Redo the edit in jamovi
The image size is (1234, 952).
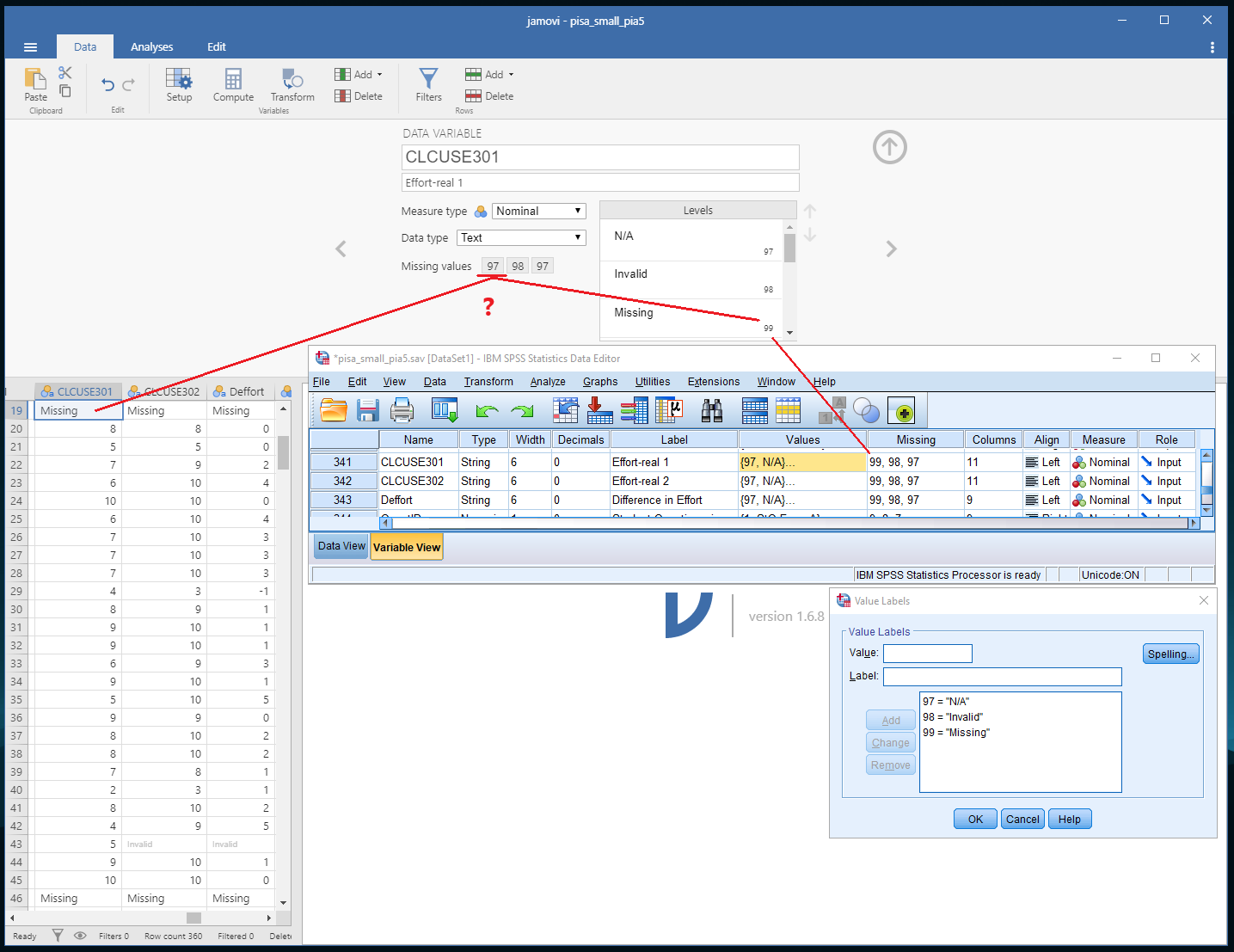pyautogui.click(x=128, y=84)
